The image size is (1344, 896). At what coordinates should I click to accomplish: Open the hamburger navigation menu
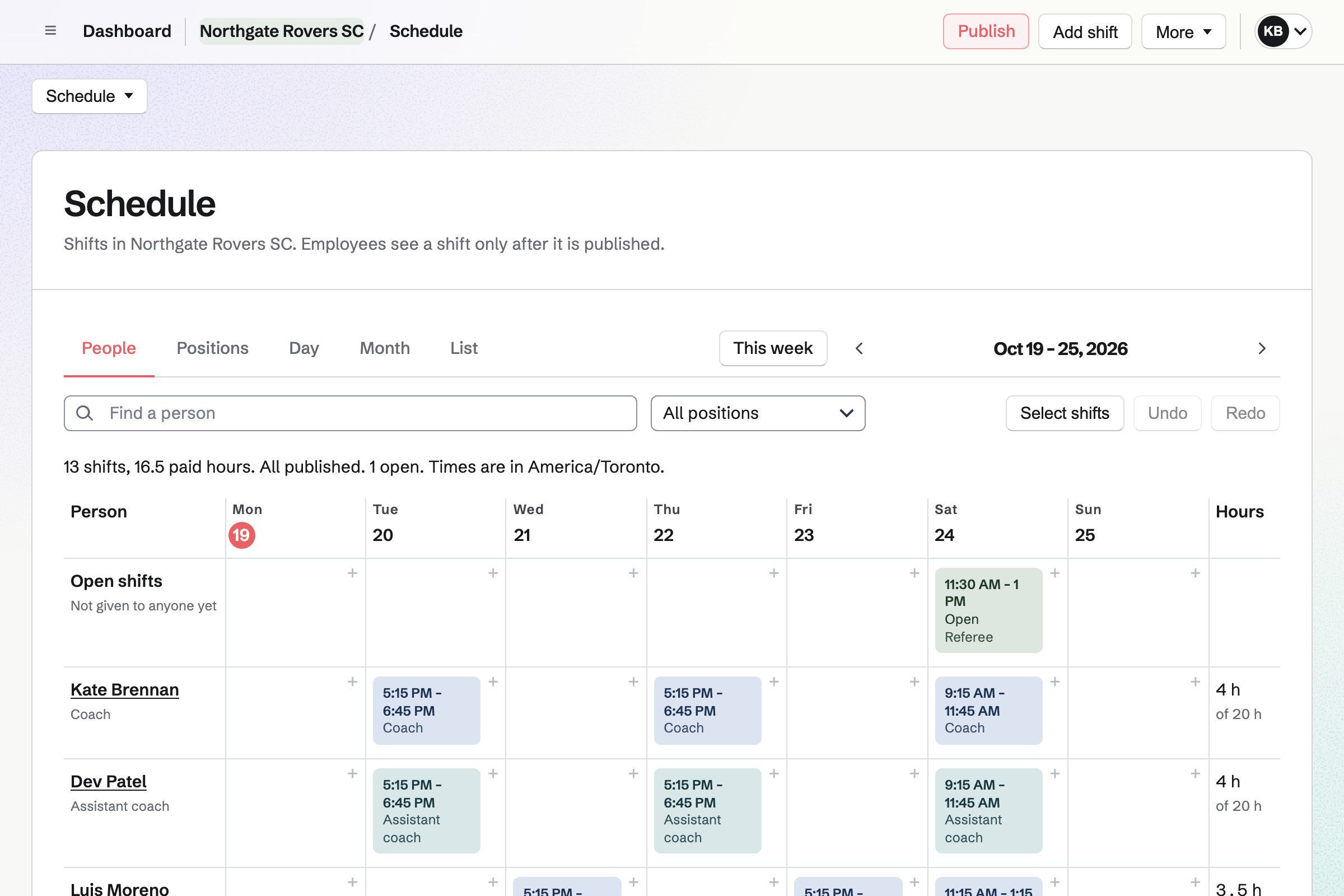tap(50, 31)
